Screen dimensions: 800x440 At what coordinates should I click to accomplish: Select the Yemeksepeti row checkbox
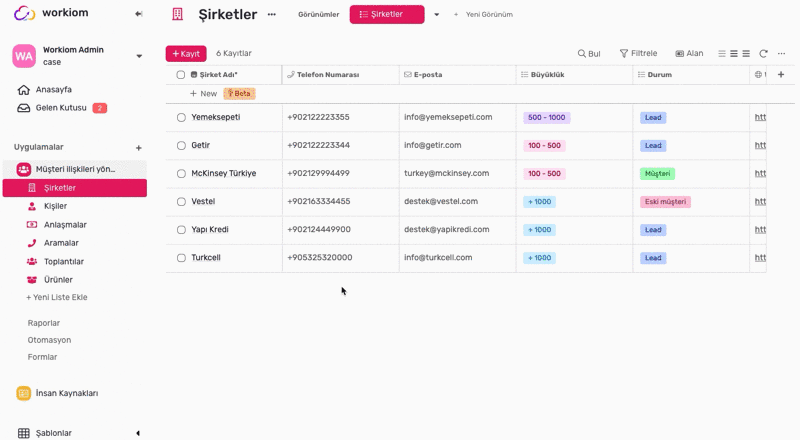181,117
